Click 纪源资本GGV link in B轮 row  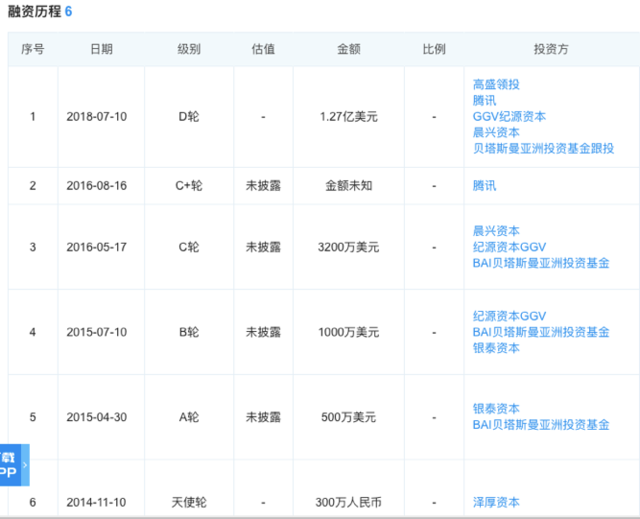pyautogui.click(x=509, y=316)
